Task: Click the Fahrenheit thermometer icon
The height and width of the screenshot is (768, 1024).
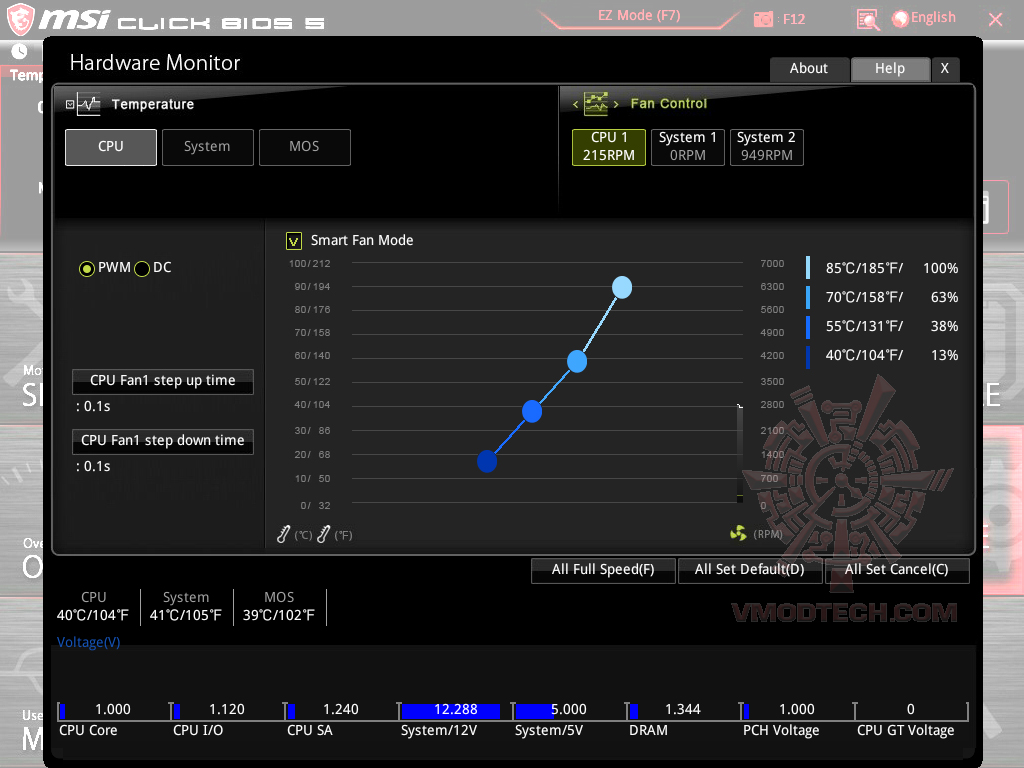Action: 323,534
